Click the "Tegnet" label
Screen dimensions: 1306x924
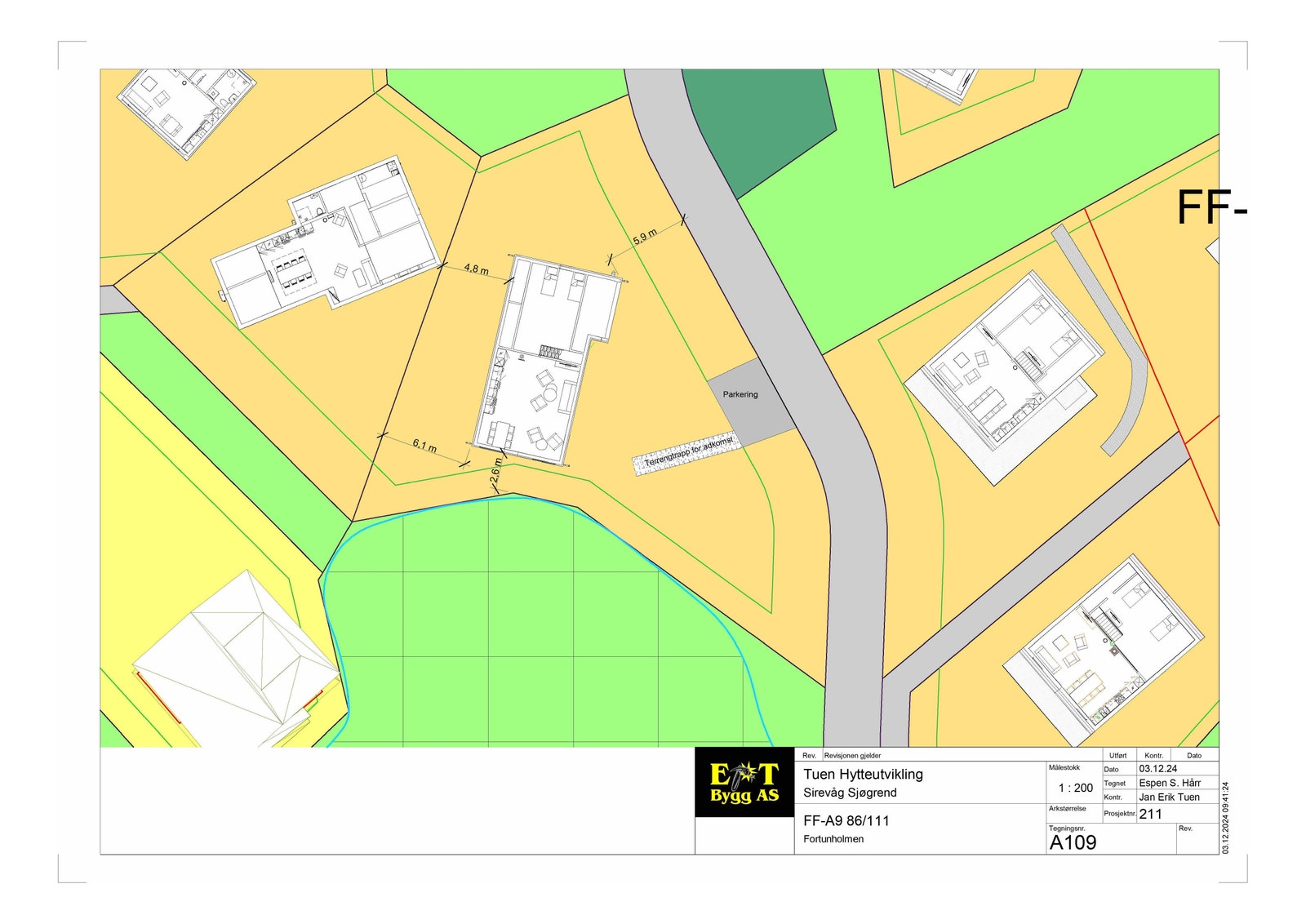[x=1115, y=784]
